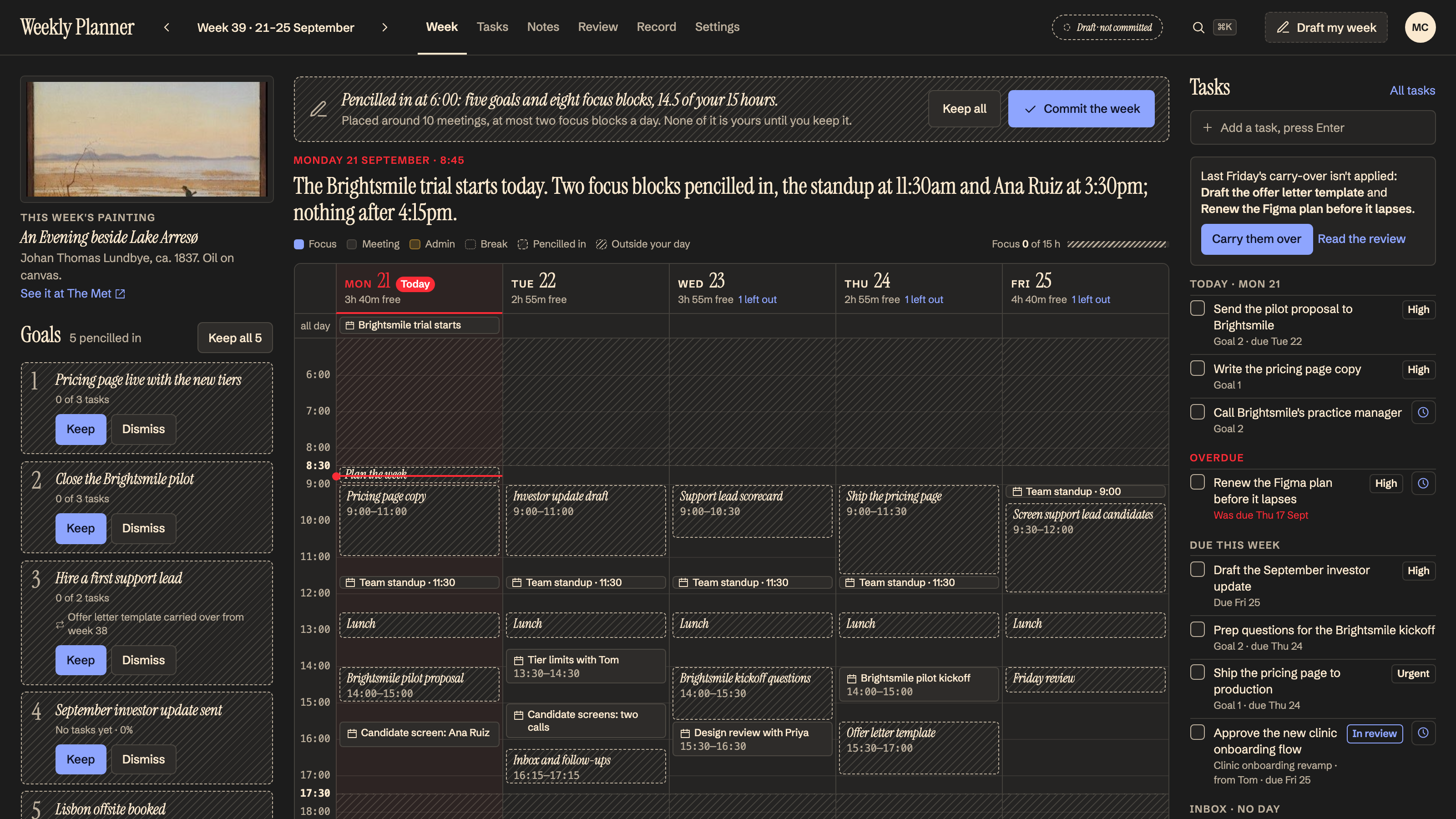Screen dimensions: 1456x819
Task: Keep goal Pricing page live with the new tiers
Action: tap(80, 430)
